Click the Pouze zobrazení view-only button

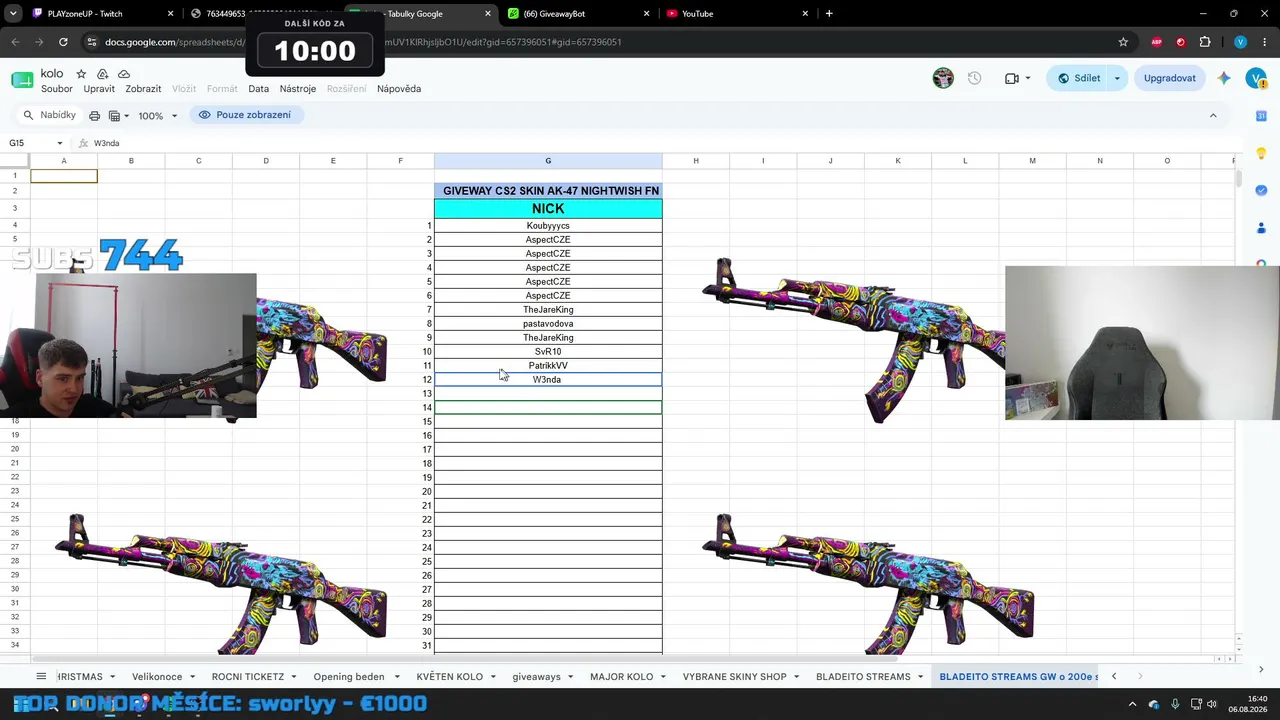246,115
